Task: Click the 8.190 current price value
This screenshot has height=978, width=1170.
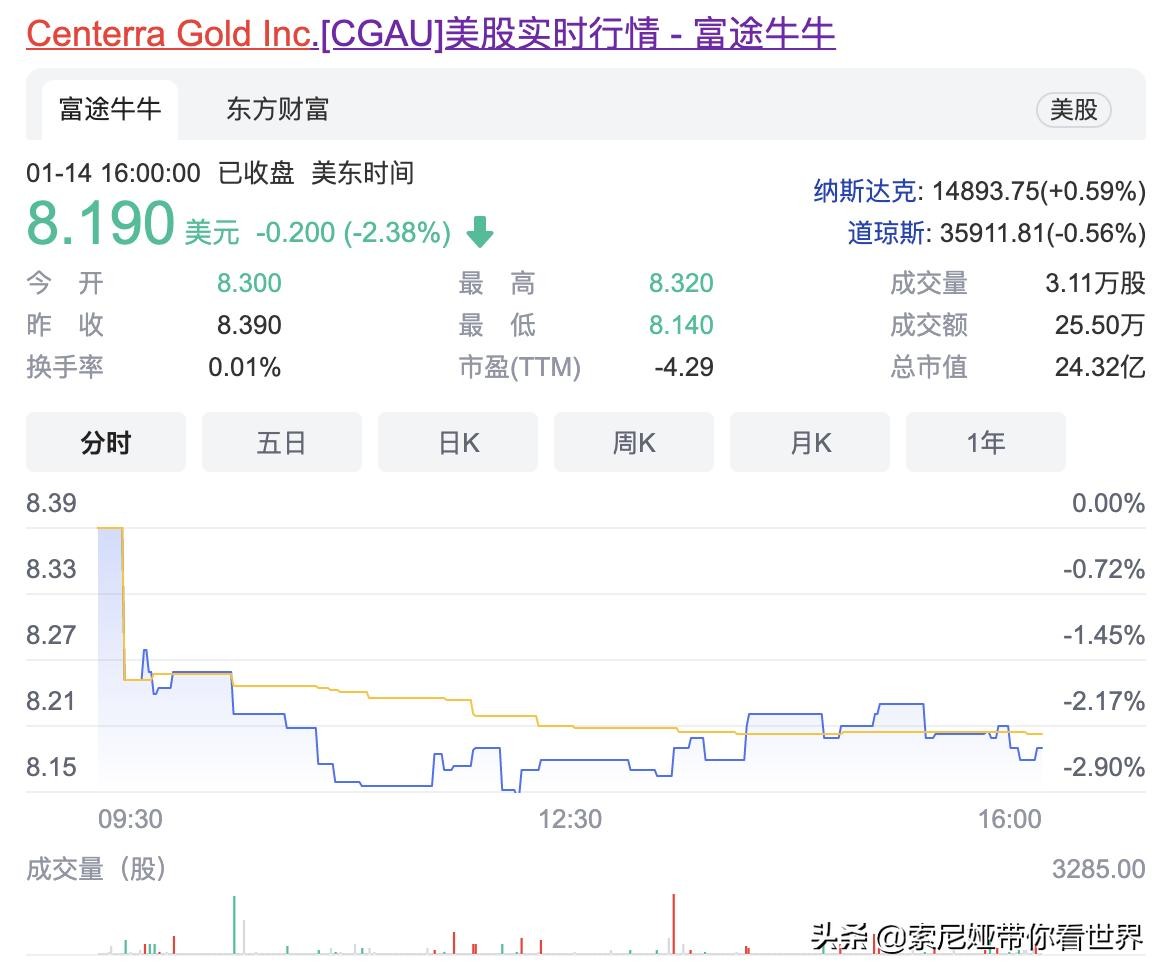Action: pyautogui.click(x=100, y=224)
